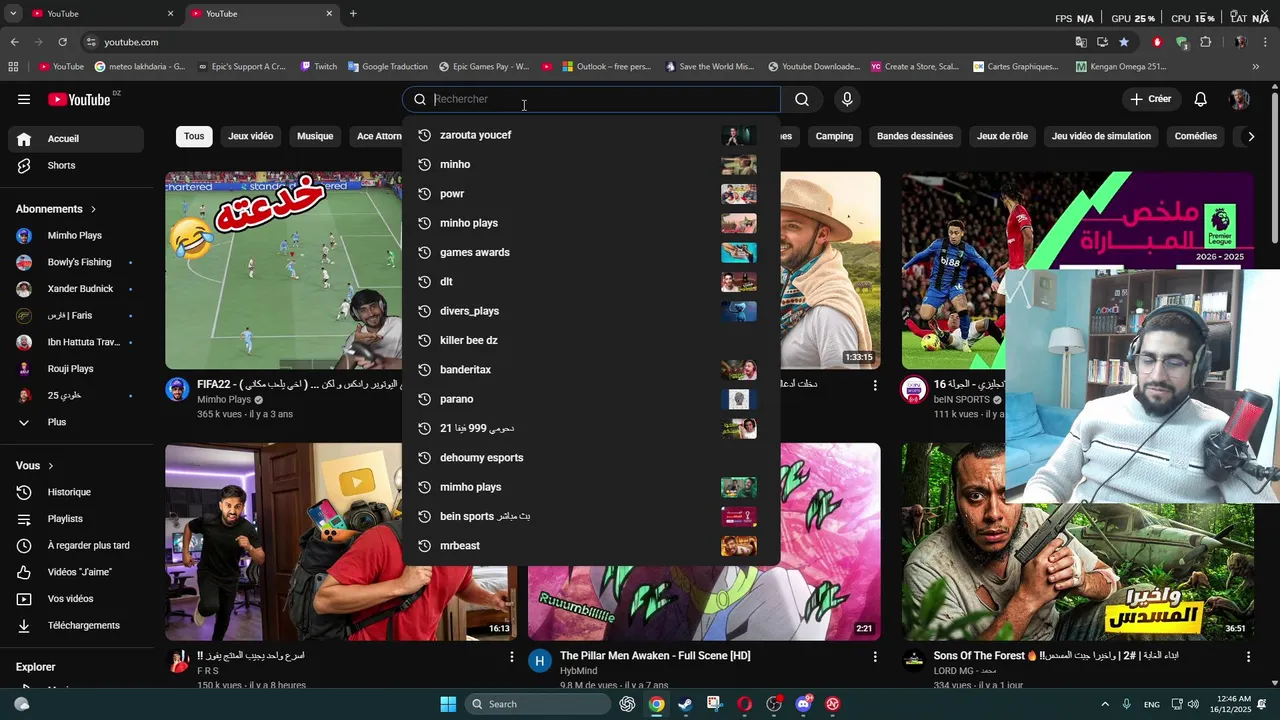Choose suggestion banderitax

point(590,370)
